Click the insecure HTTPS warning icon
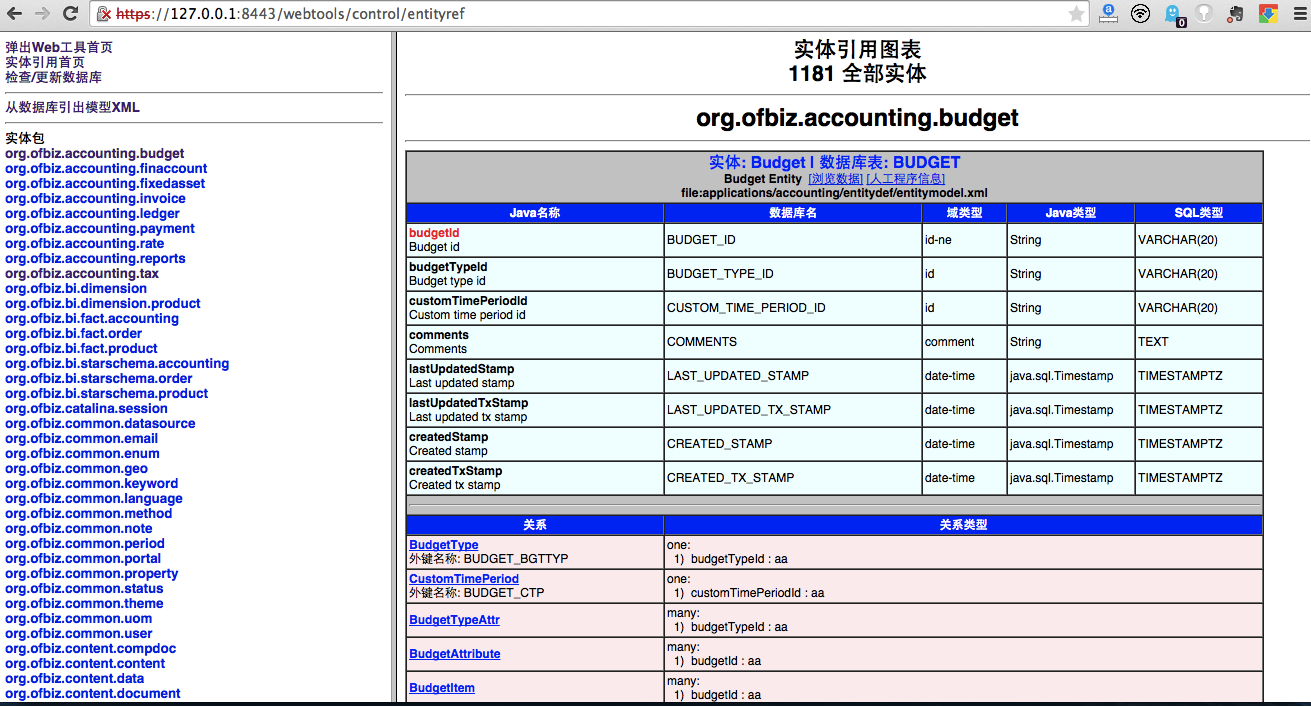 coord(104,14)
